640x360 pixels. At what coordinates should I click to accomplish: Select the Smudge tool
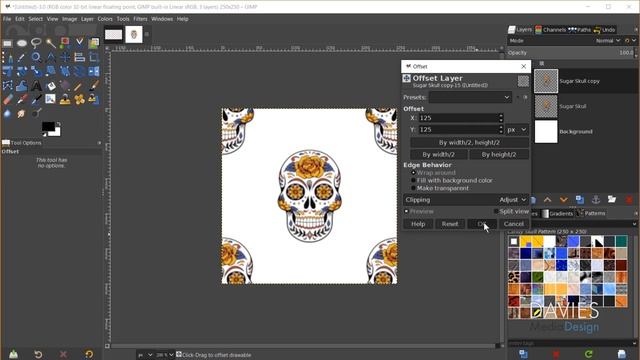pyautogui.click(x=21, y=113)
